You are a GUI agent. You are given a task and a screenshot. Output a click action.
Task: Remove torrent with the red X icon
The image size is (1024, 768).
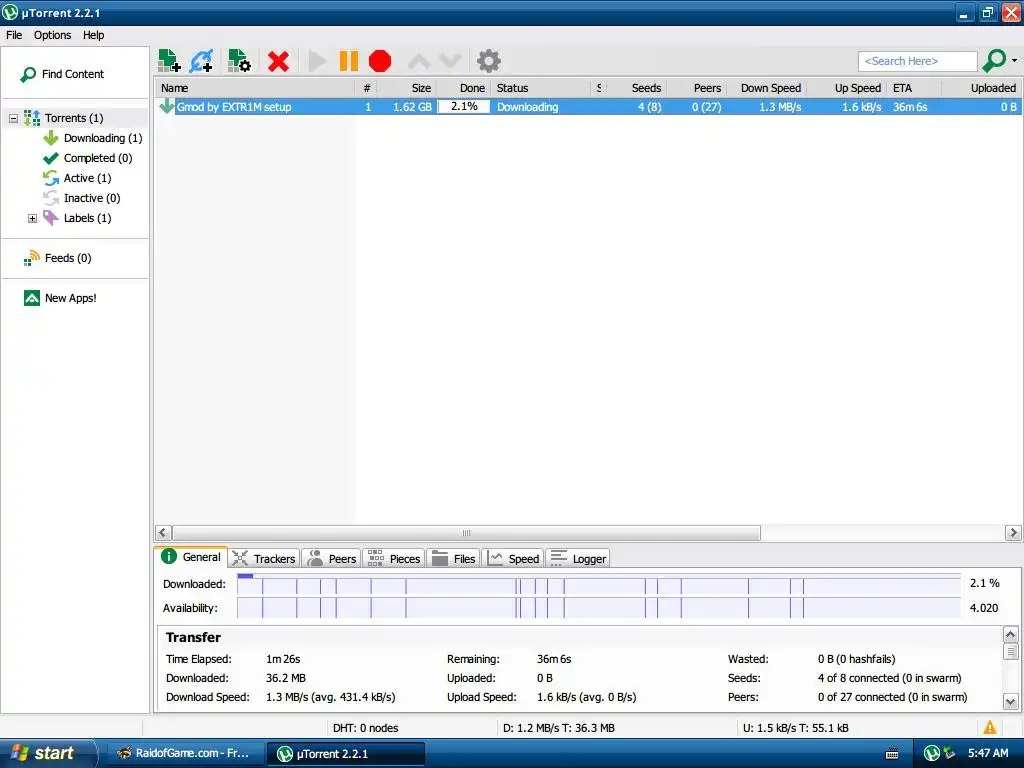coord(278,61)
